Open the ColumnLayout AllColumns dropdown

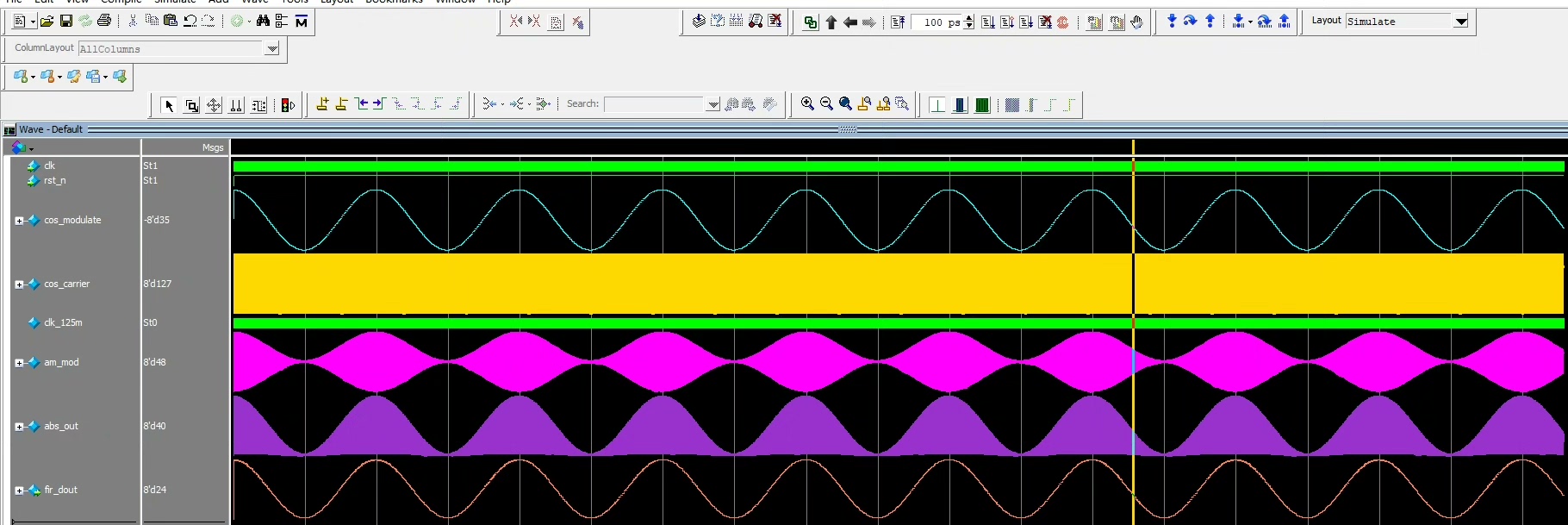pos(272,49)
